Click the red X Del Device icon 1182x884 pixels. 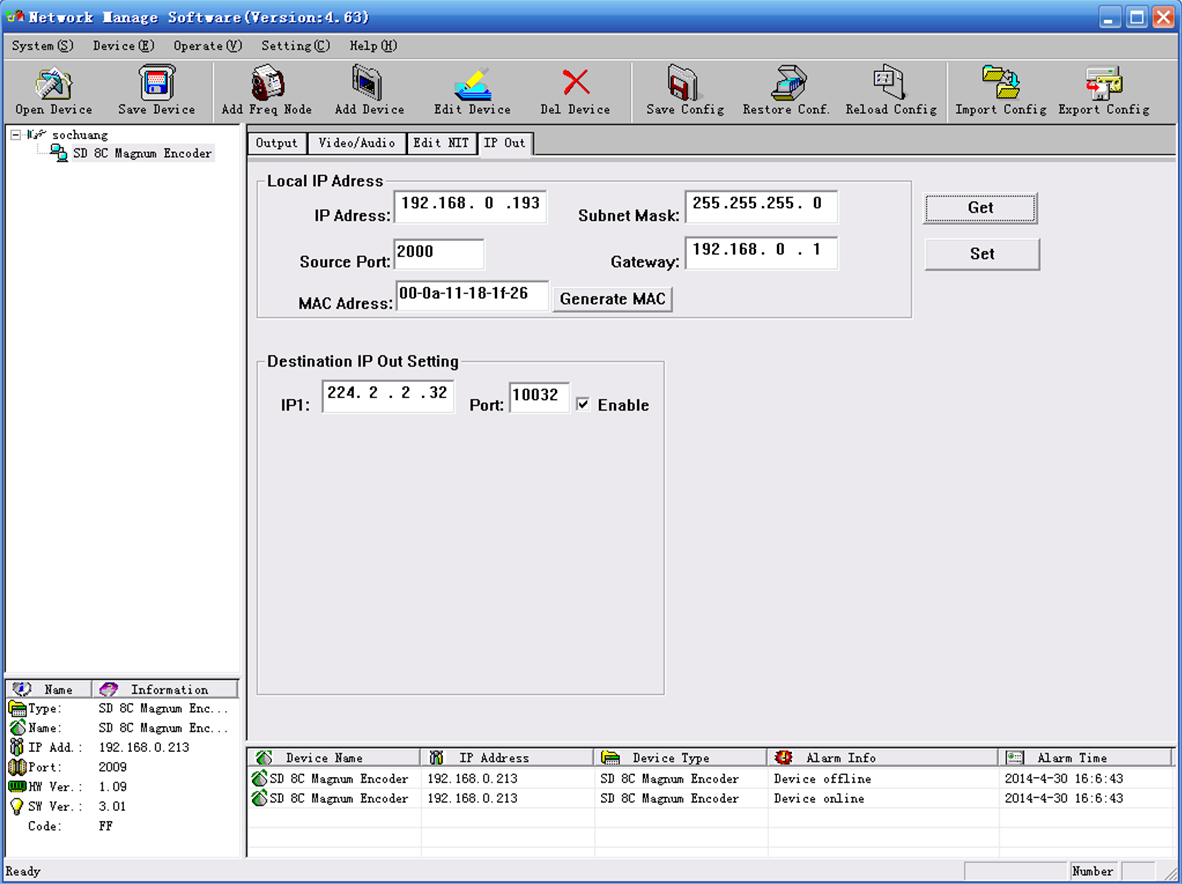pyautogui.click(x=576, y=84)
